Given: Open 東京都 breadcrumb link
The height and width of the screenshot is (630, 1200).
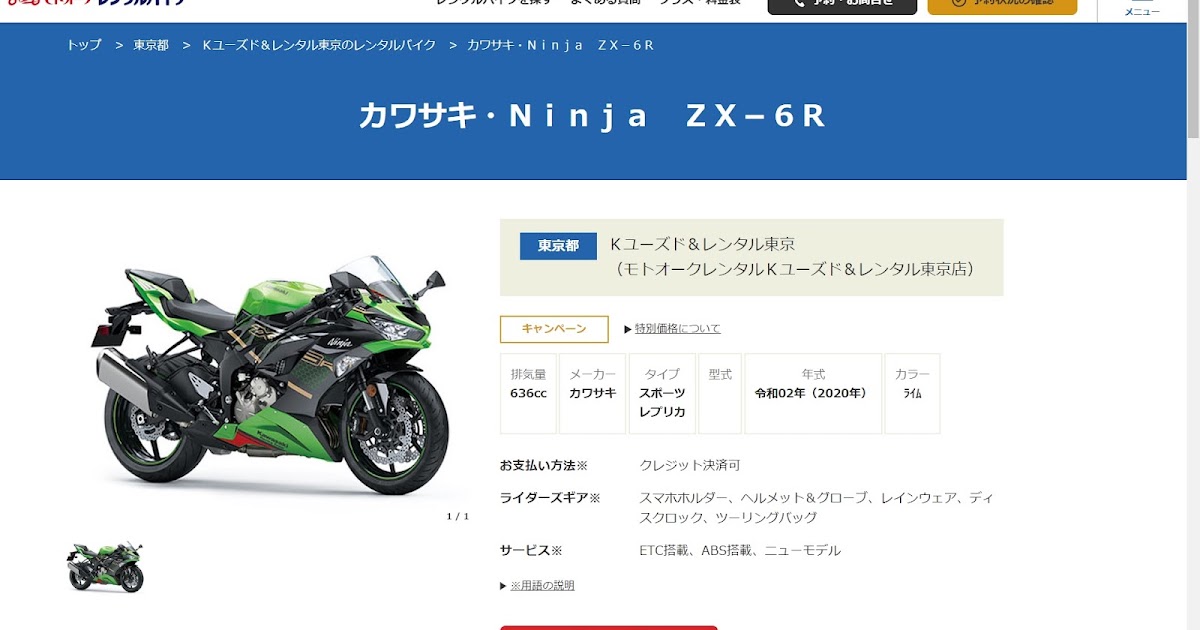Looking at the screenshot, I should tap(151, 45).
